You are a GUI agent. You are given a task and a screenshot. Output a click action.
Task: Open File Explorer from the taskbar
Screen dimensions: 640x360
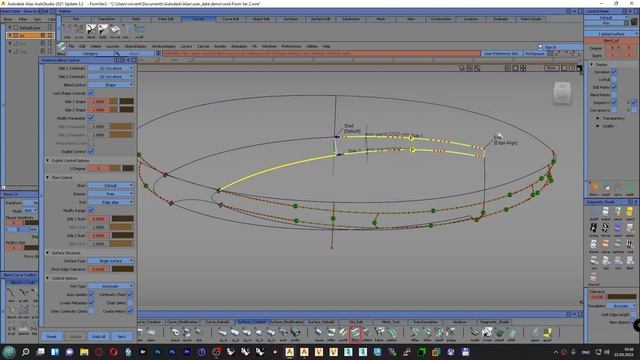point(84,351)
